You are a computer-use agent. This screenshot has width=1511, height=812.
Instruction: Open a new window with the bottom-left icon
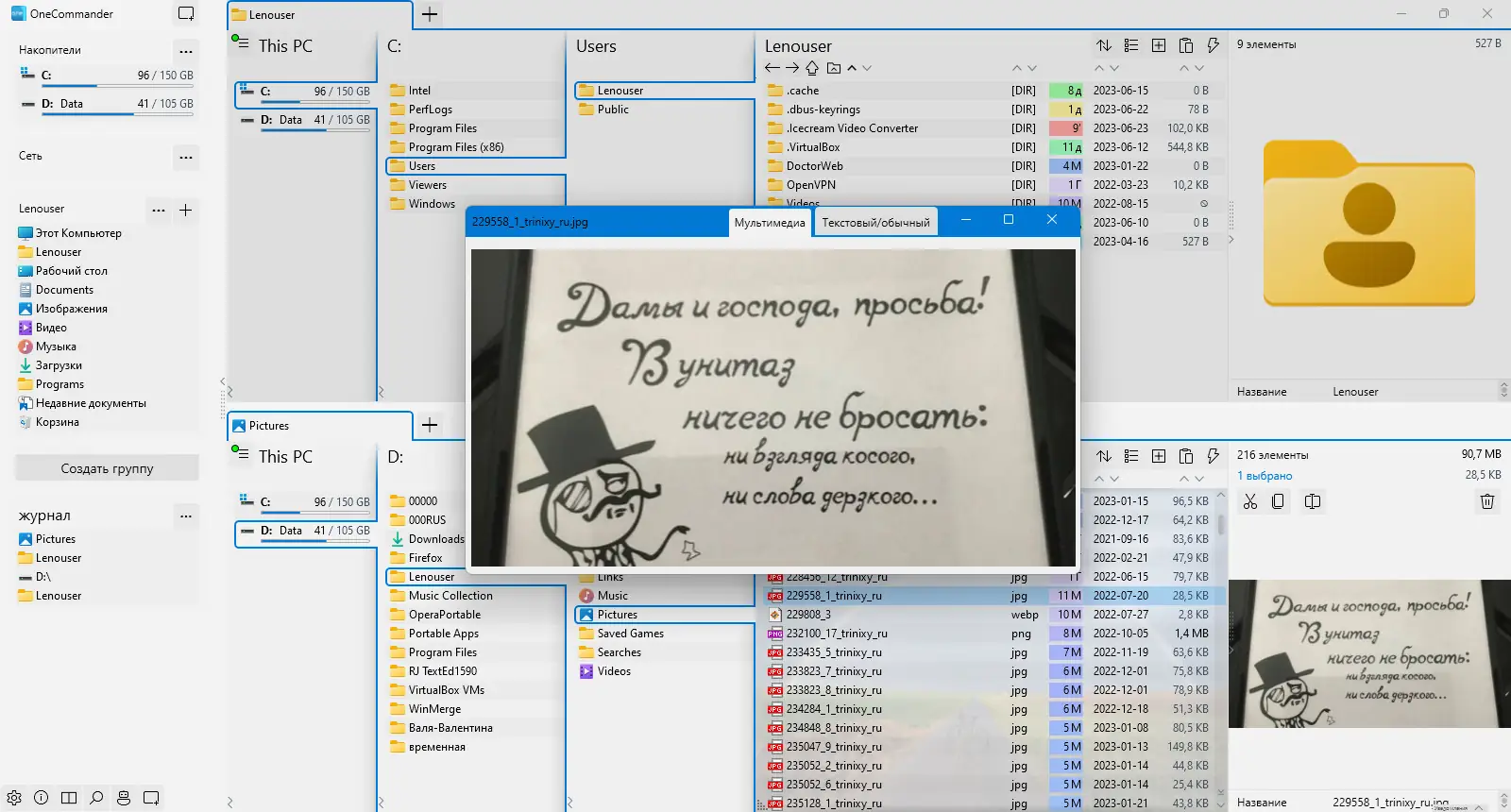[x=151, y=798]
